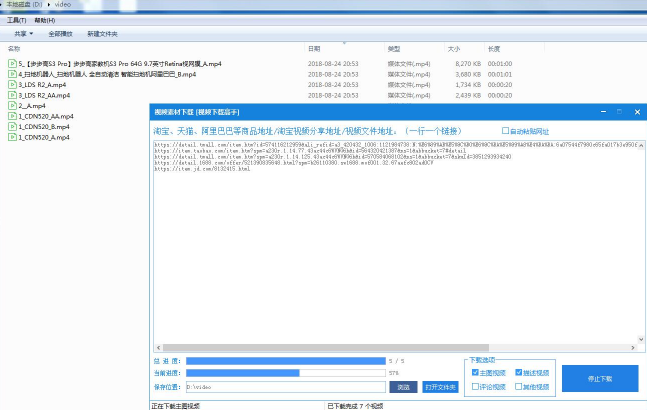Screen dimensions: 647x410
Task: Click the 浏览 browse button
Action: pyautogui.click(x=403, y=386)
